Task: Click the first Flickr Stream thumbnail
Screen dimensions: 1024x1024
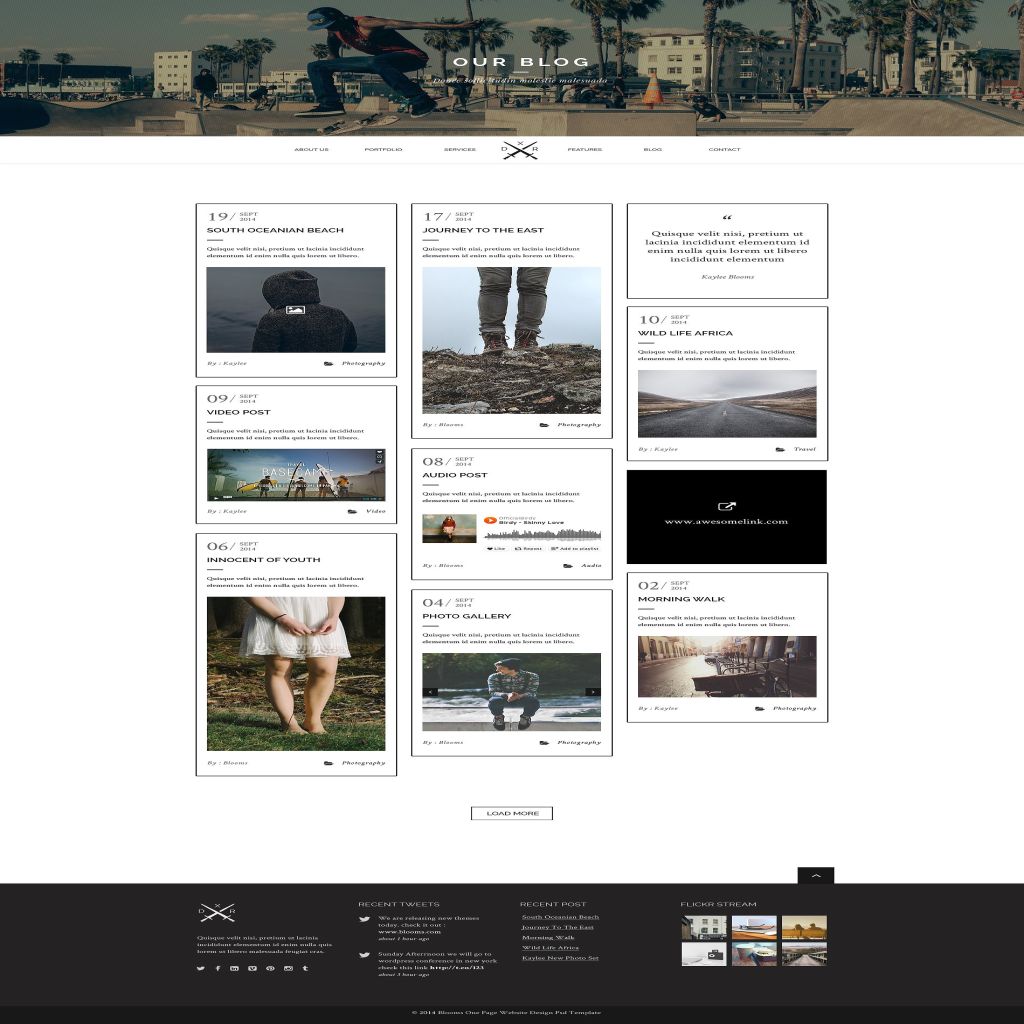Action: click(704, 927)
